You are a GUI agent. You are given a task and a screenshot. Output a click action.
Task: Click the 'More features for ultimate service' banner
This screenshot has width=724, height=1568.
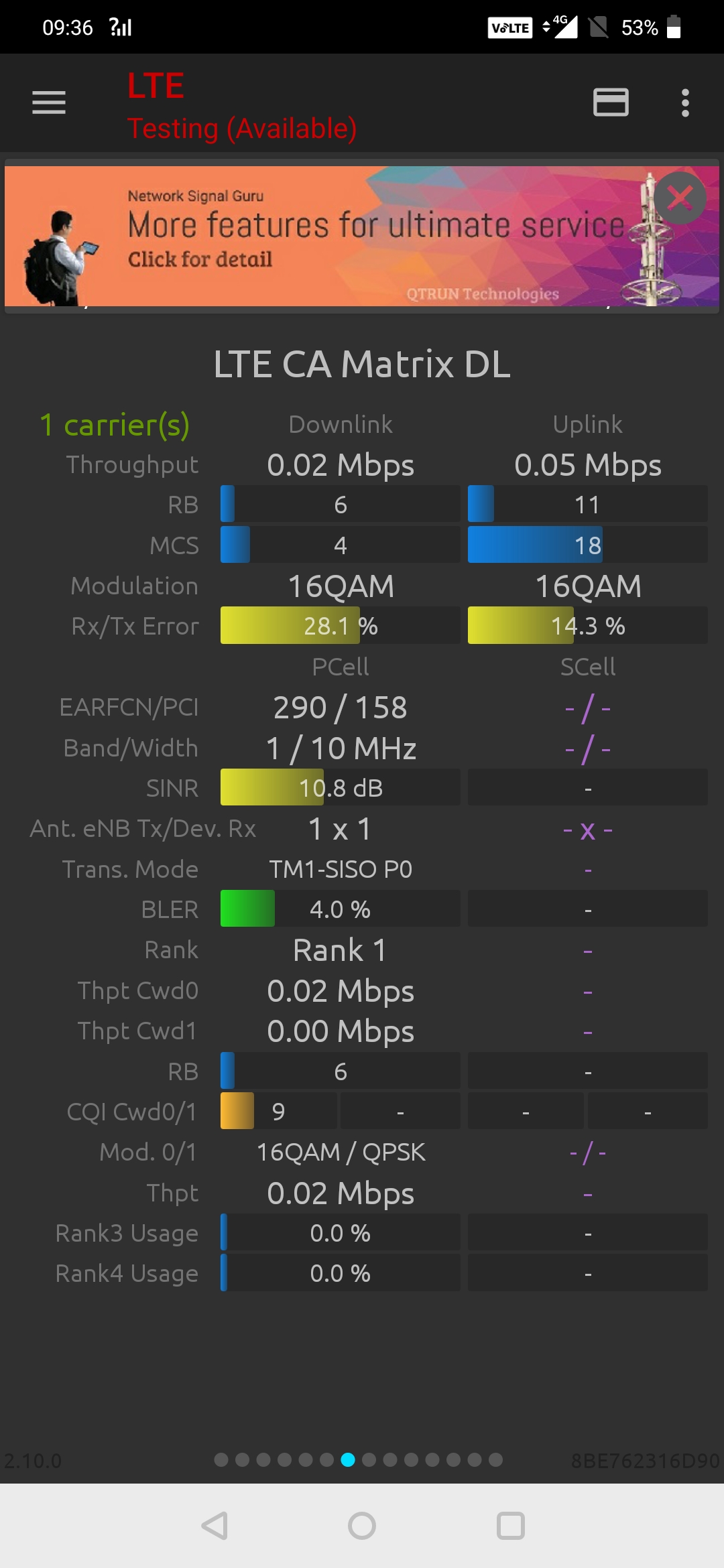(x=375, y=225)
